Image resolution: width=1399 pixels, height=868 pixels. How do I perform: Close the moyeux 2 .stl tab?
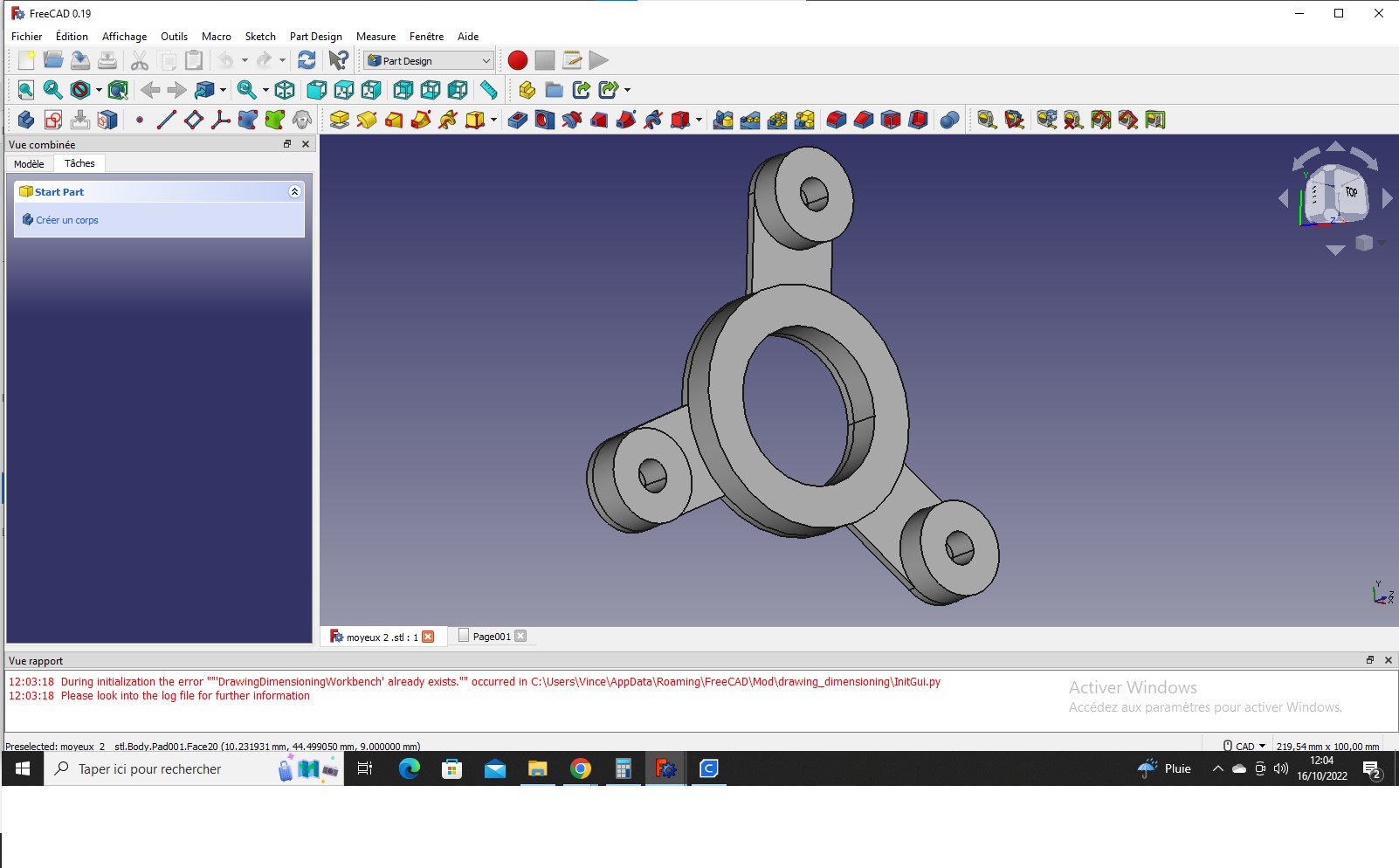coord(428,637)
